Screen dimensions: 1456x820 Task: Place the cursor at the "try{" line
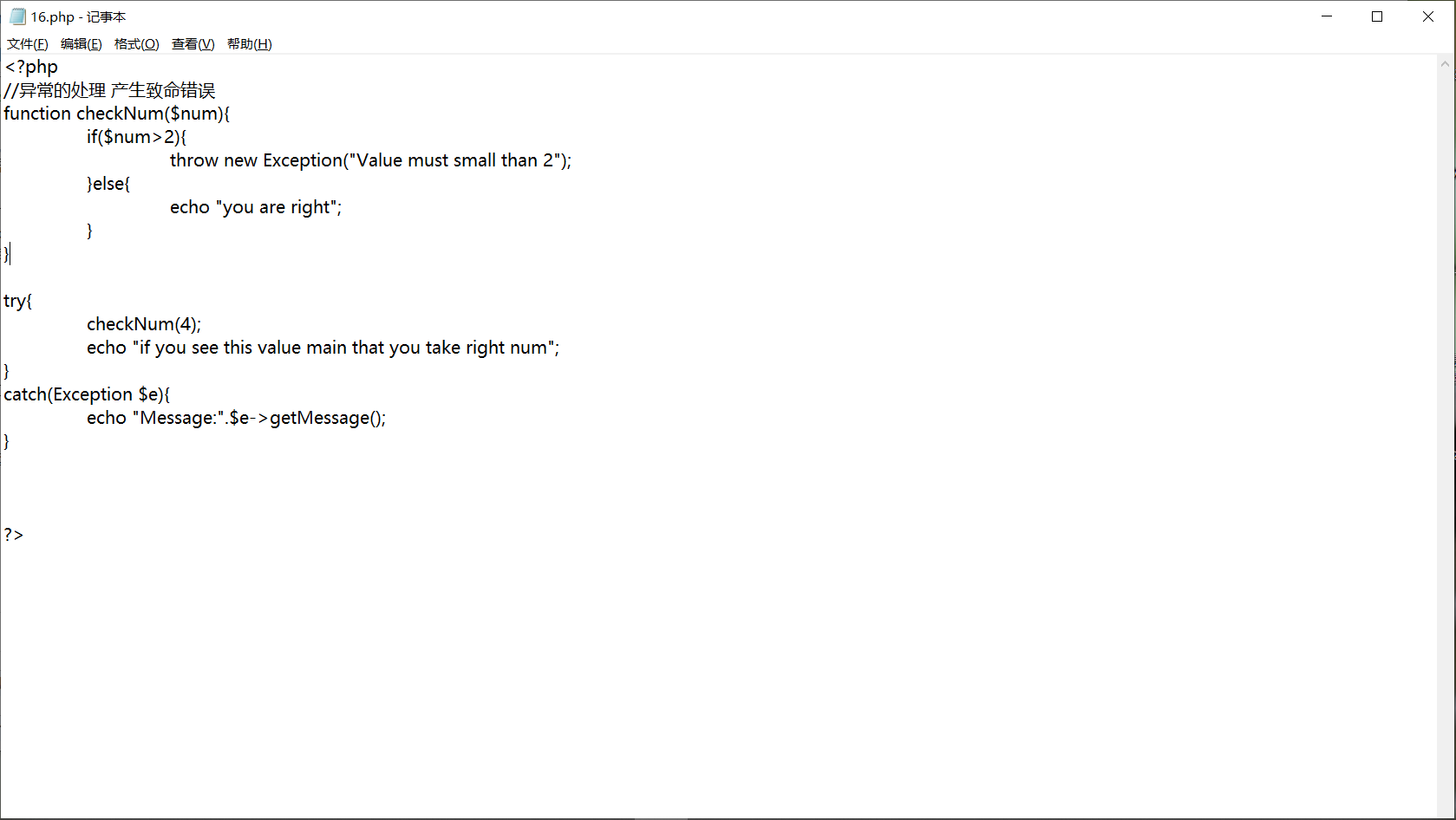[x=18, y=301]
